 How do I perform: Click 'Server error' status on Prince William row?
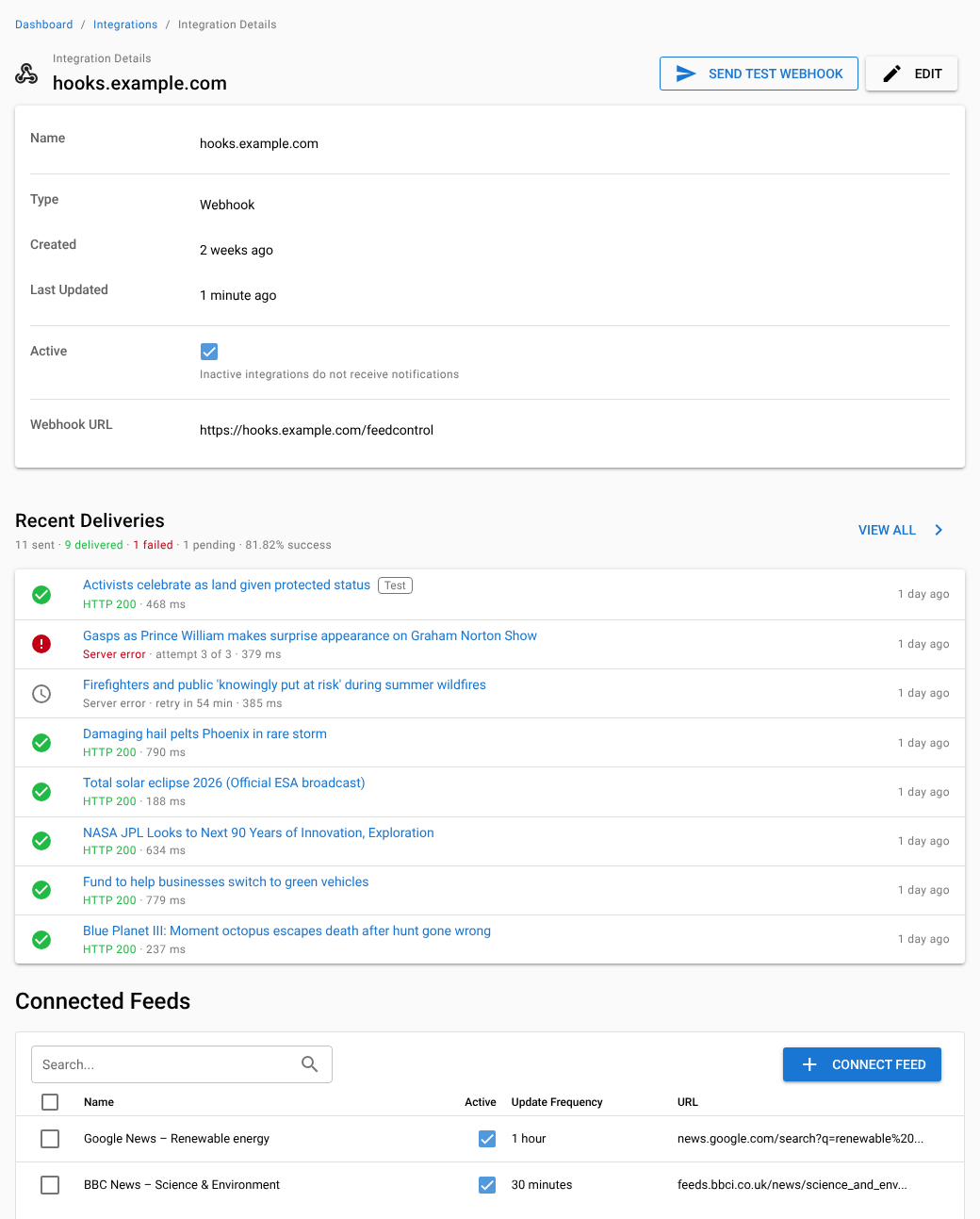coord(114,654)
